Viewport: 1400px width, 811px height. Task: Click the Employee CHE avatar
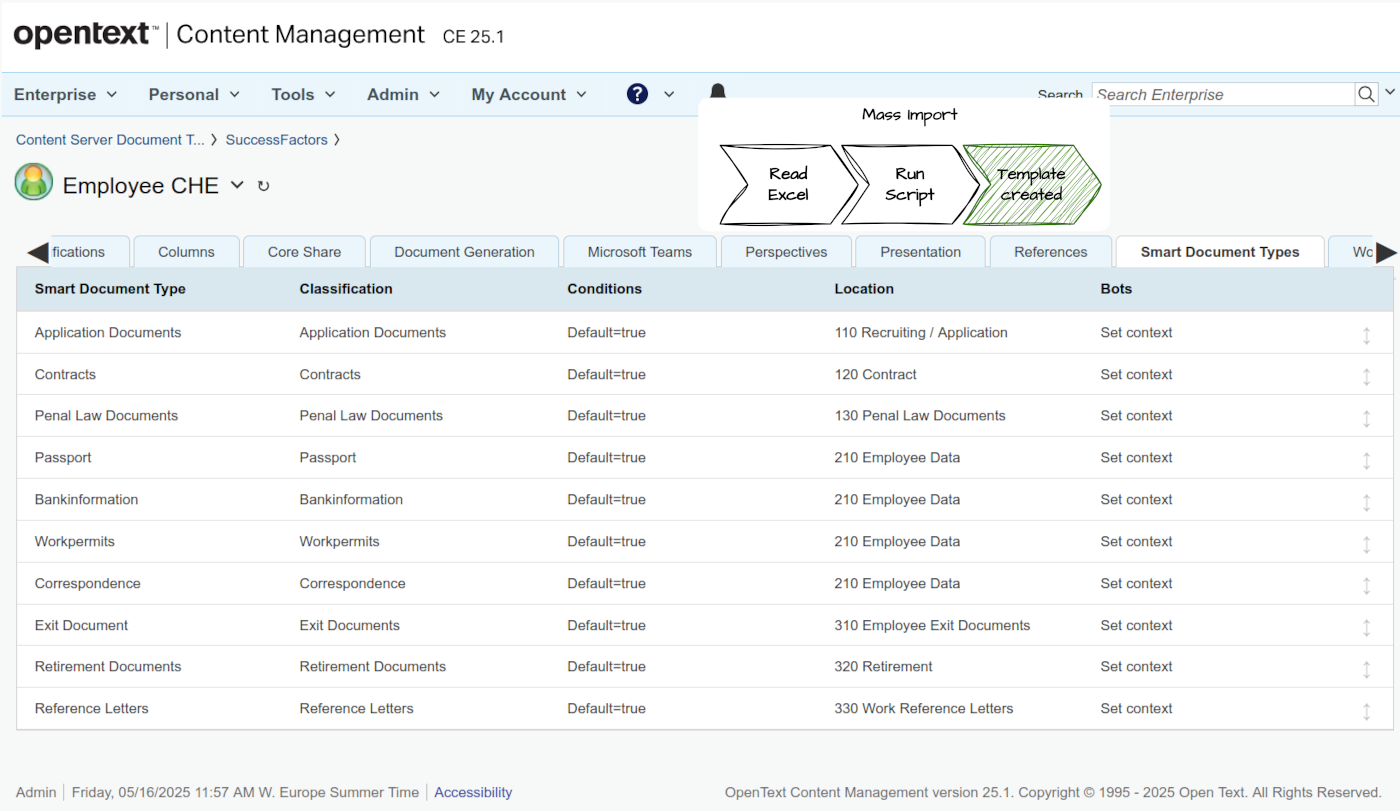pyautogui.click(x=33, y=183)
